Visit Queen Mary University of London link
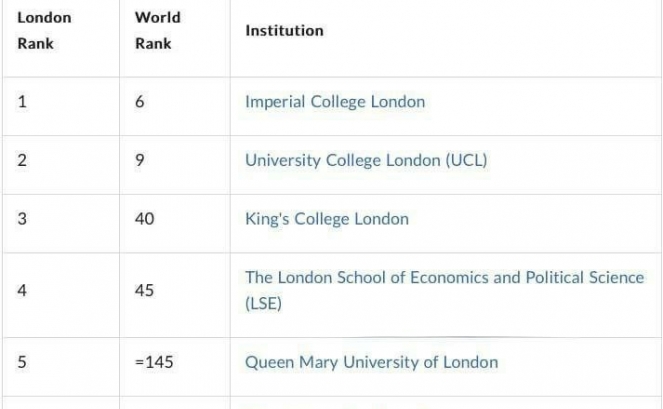This screenshot has width=663, height=409. pos(372,362)
